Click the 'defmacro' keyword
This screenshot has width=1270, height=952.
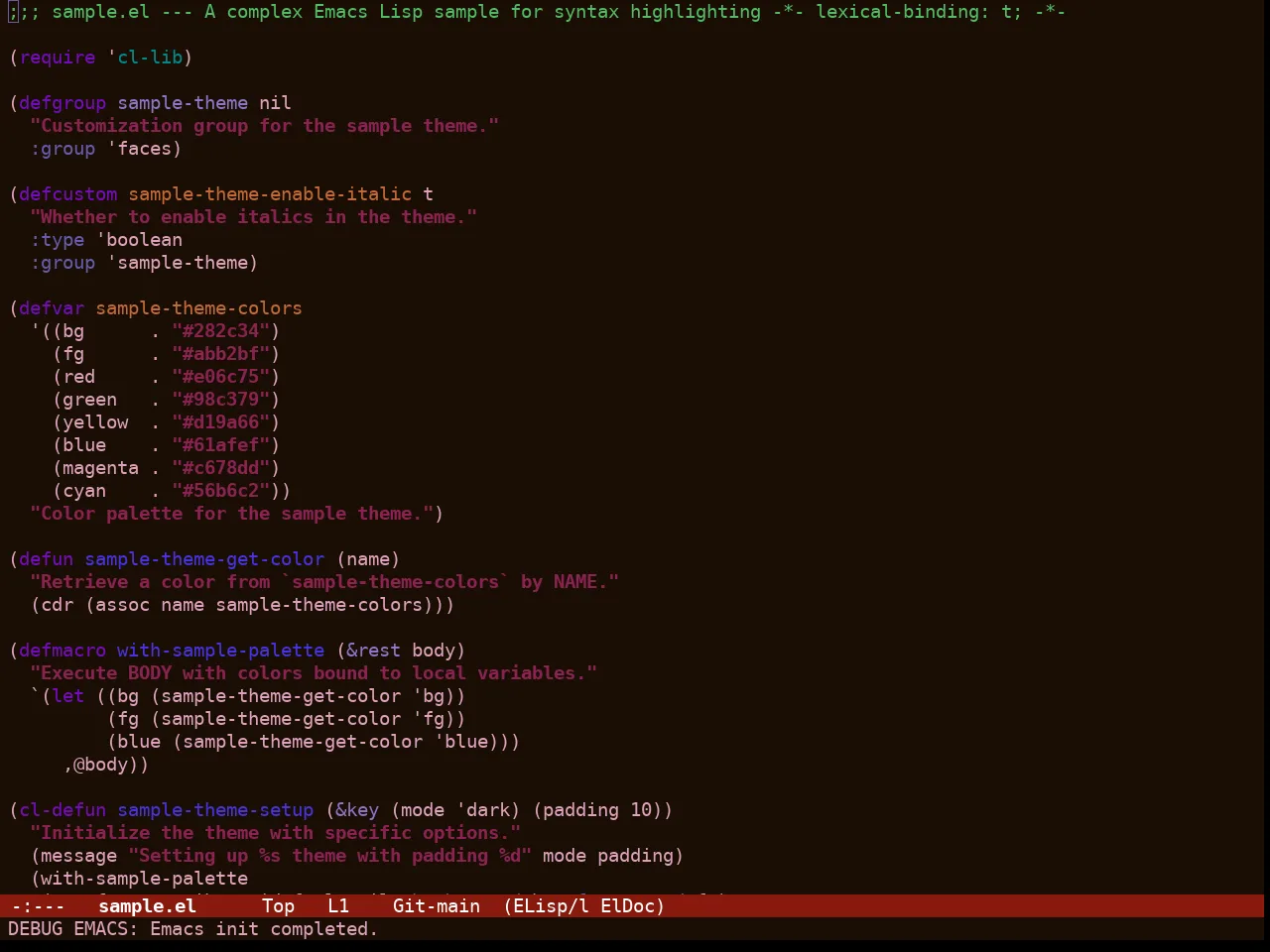click(63, 651)
